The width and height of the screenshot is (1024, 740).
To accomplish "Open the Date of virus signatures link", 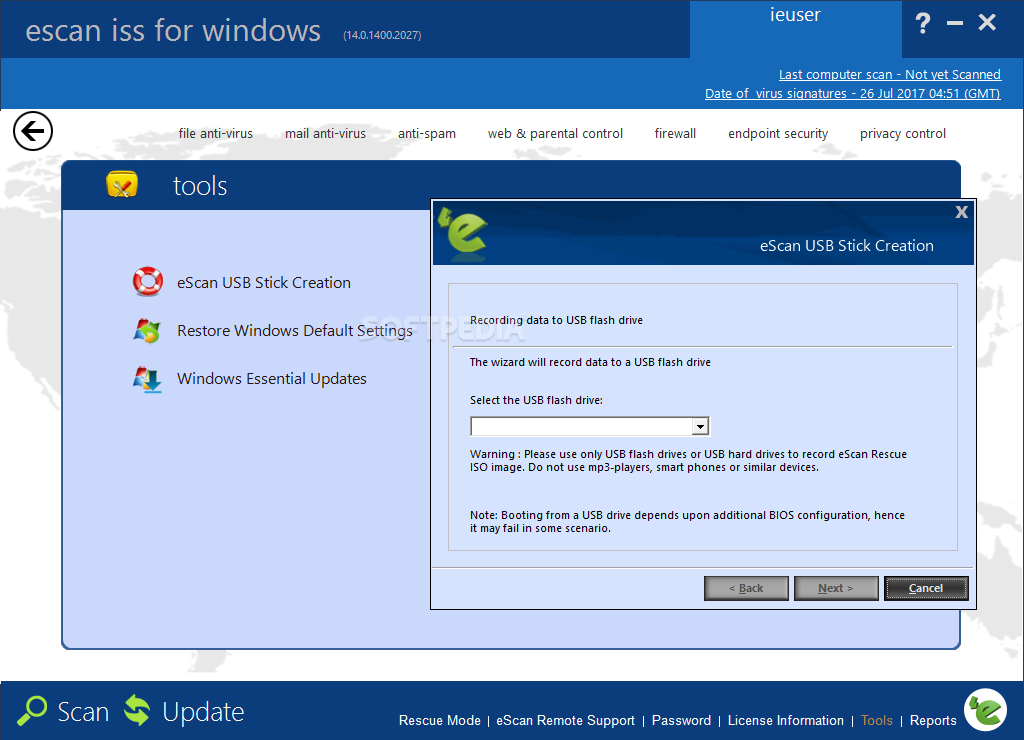I will pyautogui.click(x=852, y=93).
